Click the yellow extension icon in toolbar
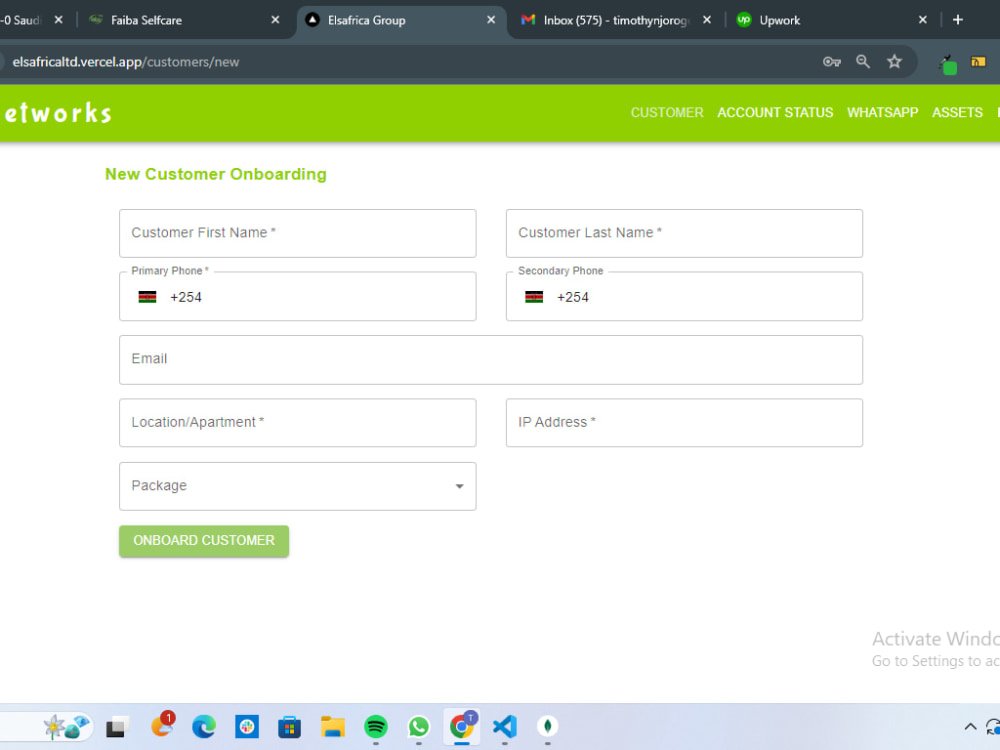Screen dimensions: 1000x750 point(978,62)
